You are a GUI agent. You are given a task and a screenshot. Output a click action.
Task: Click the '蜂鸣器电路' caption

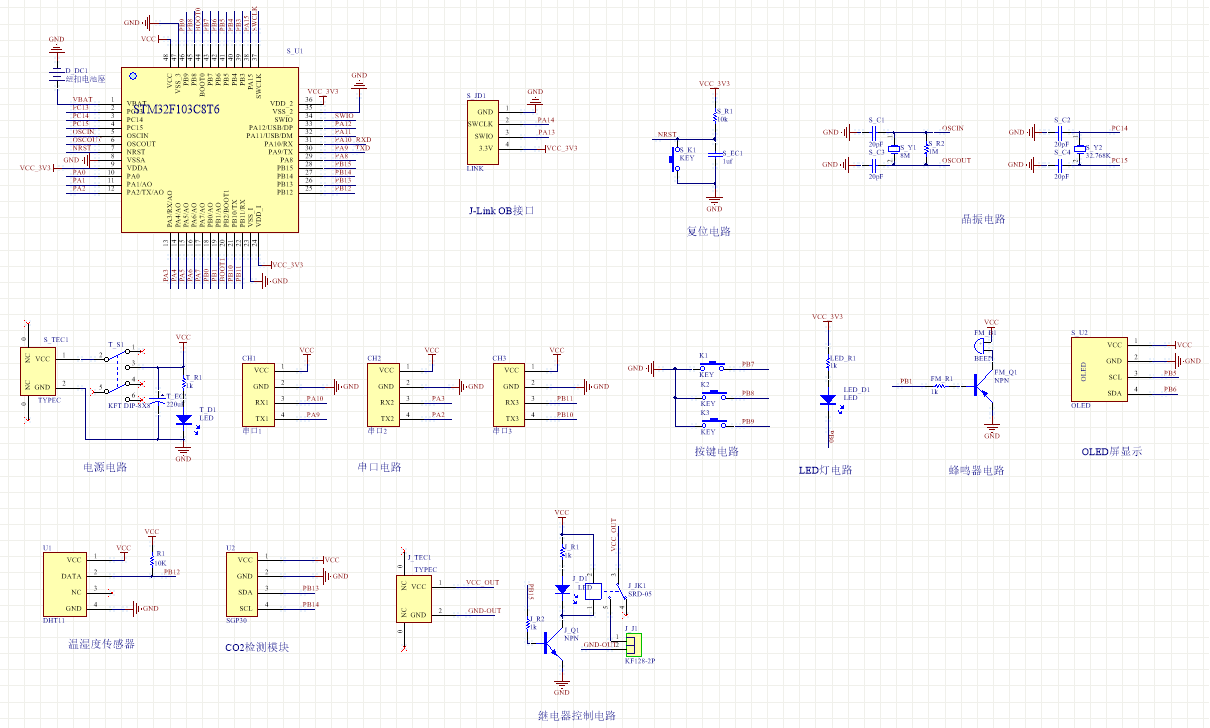(976, 470)
